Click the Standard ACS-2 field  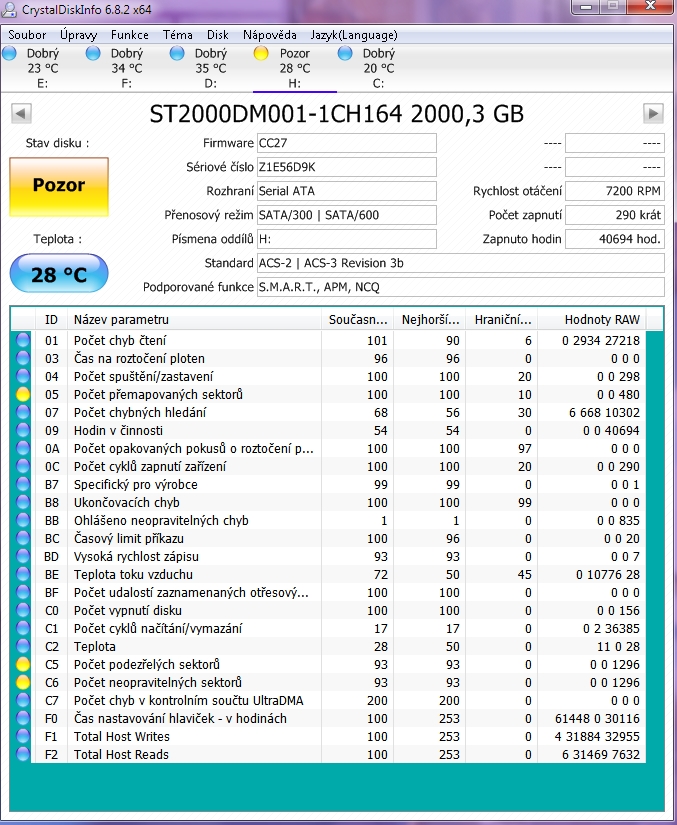460,263
